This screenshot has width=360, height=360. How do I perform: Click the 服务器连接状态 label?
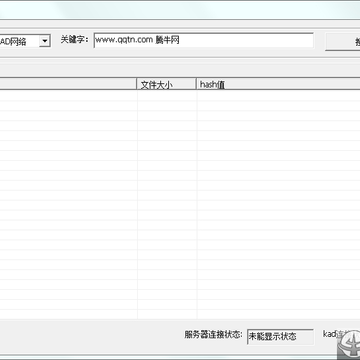213,335
